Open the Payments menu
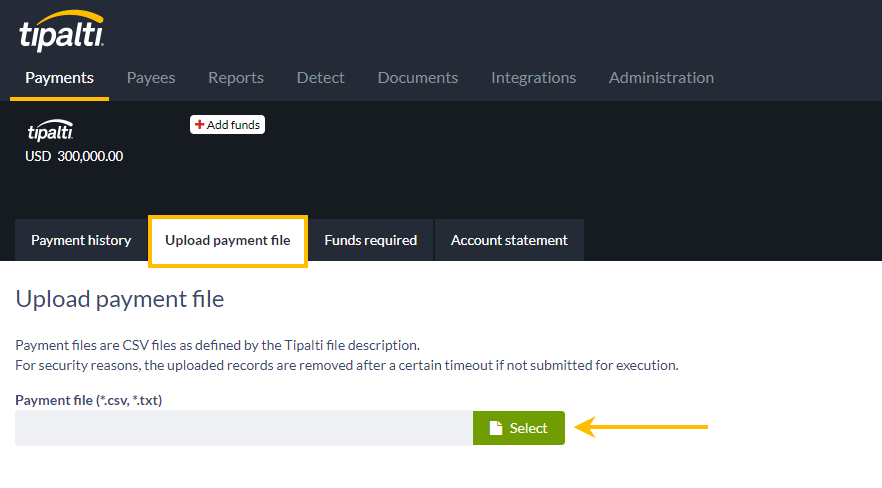This screenshot has height=488, width=882. [59, 77]
